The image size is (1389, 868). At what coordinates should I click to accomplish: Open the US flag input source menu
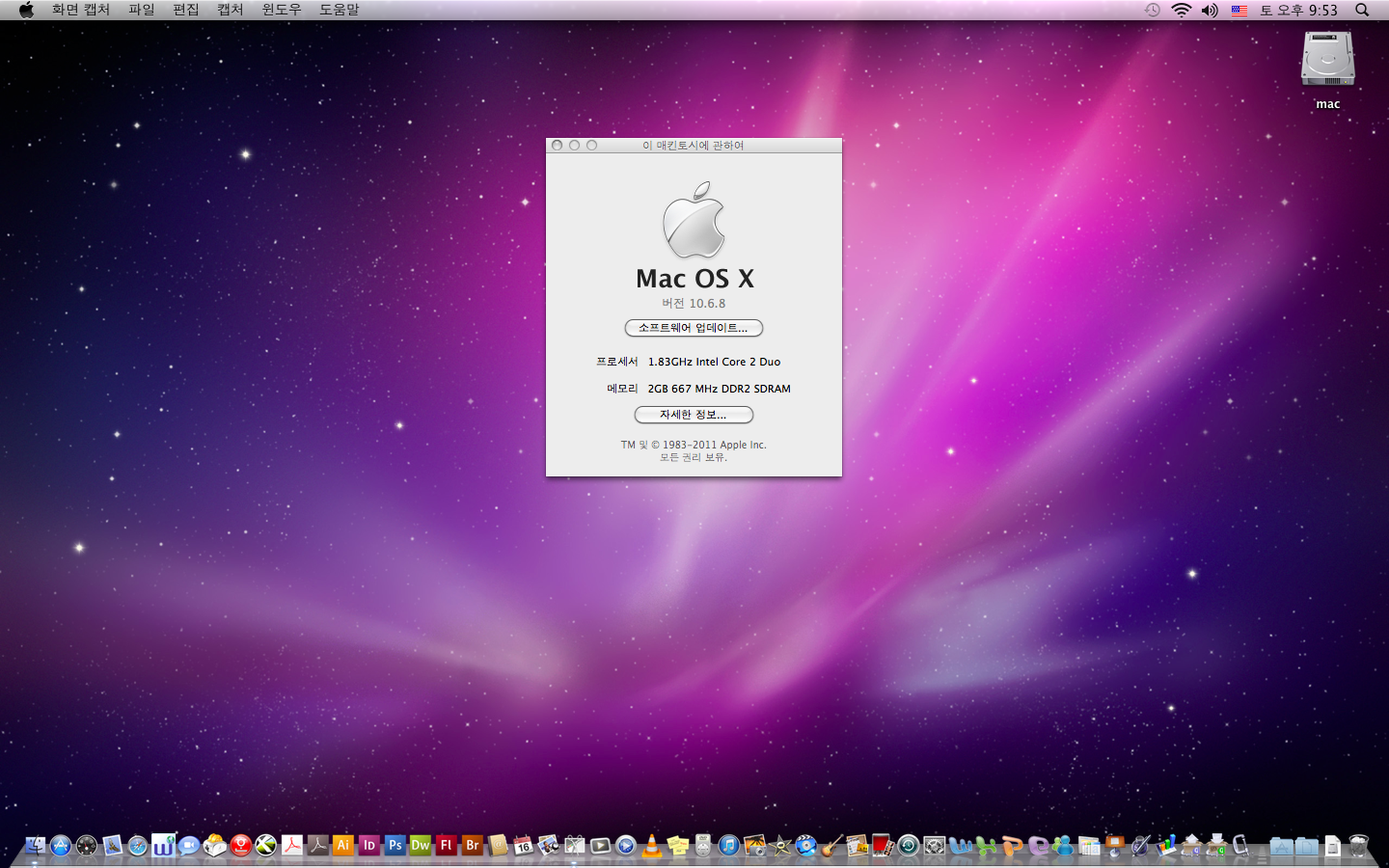[1239, 10]
